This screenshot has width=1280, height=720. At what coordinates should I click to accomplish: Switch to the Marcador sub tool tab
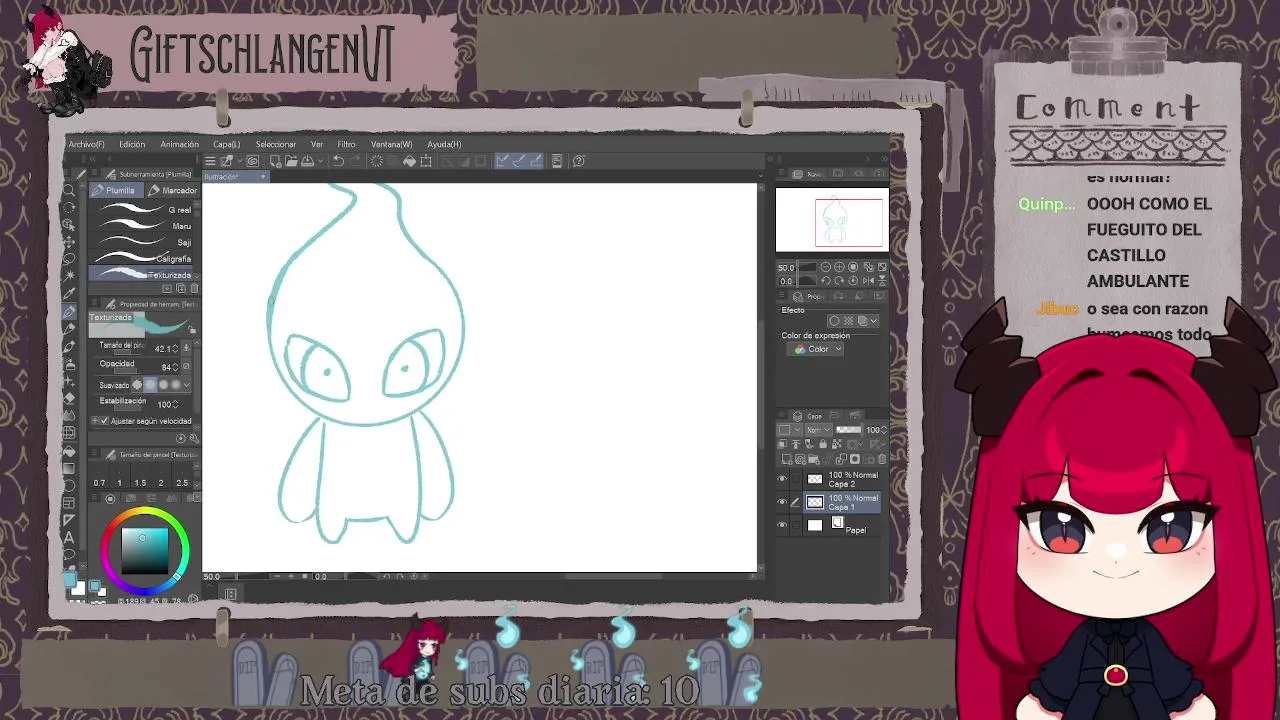coord(173,190)
